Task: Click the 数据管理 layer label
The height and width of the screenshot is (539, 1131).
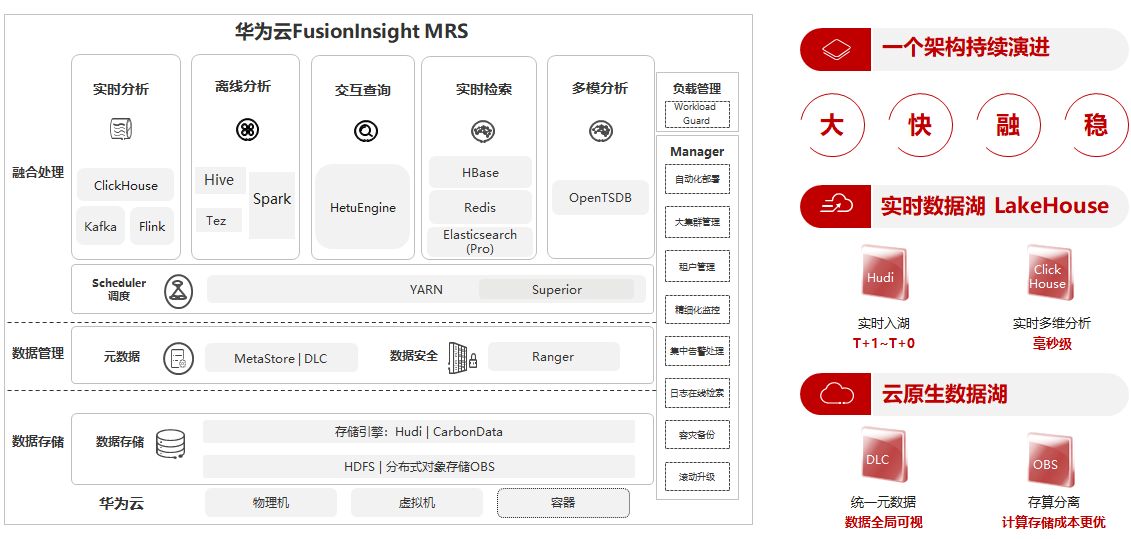Action: tap(38, 353)
